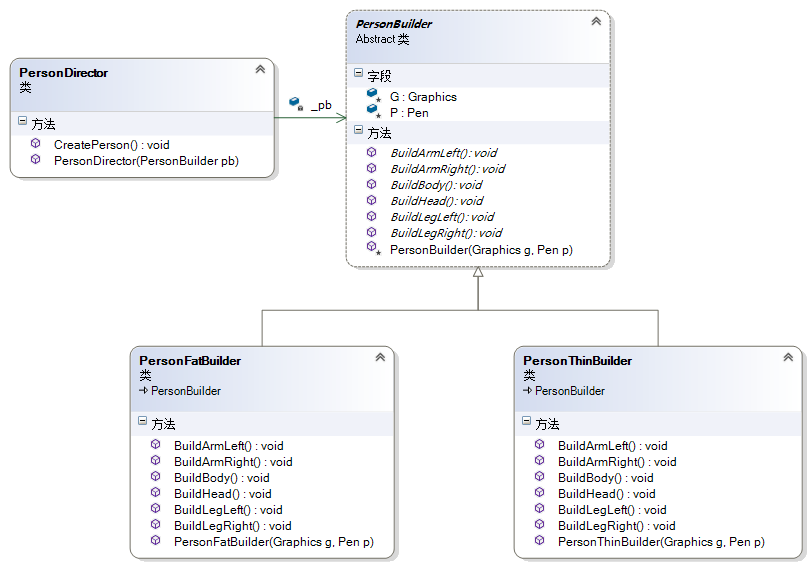Select P : Pen field text
The image size is (811, 567).
[409, 113]
